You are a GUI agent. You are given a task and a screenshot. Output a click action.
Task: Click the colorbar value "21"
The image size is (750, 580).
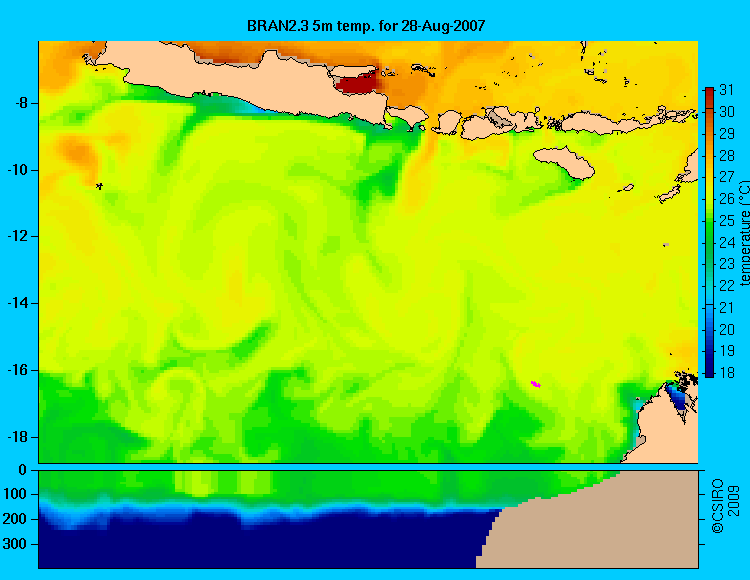click(727, 308)
